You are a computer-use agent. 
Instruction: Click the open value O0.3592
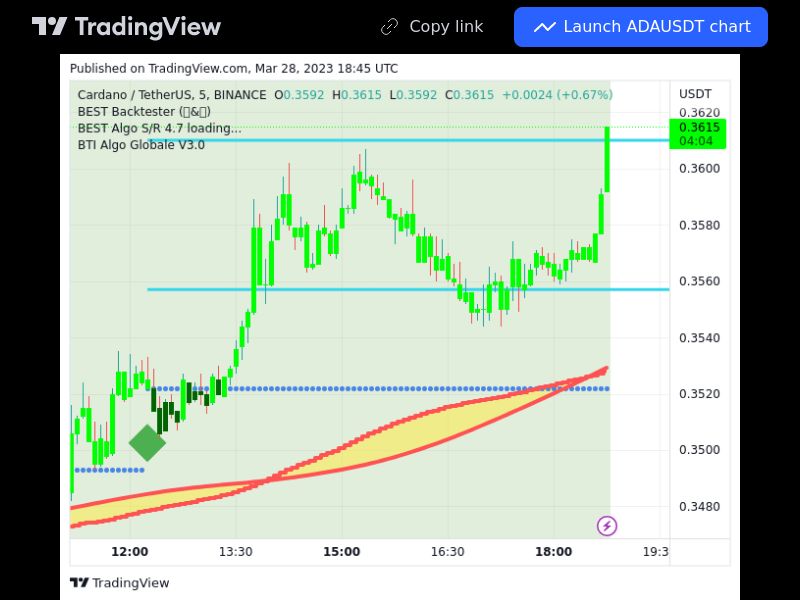click(299, 95)
